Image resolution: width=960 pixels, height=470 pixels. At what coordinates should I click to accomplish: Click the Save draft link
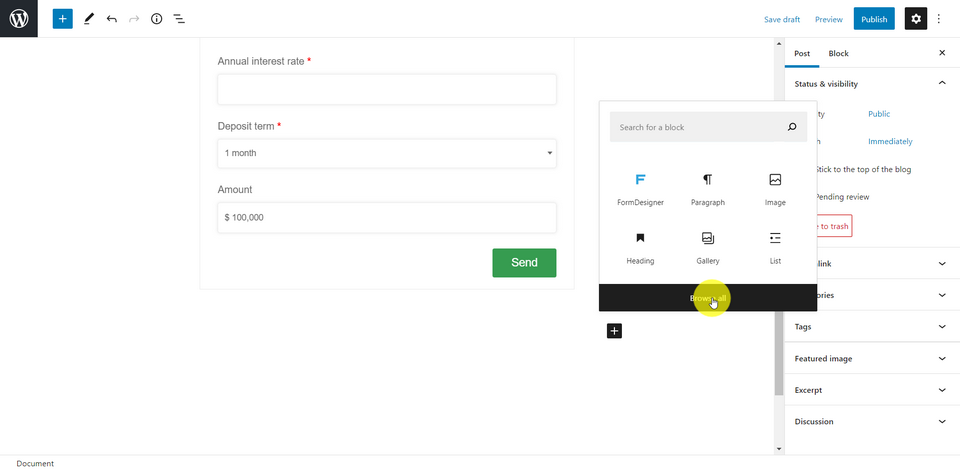782,19
